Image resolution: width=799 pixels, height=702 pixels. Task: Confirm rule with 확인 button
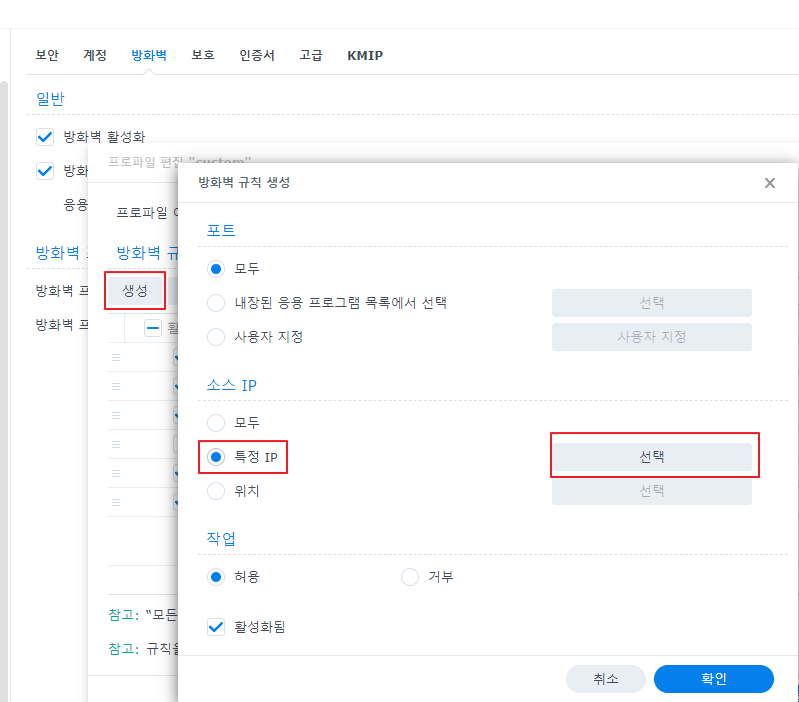coord(713,679)
